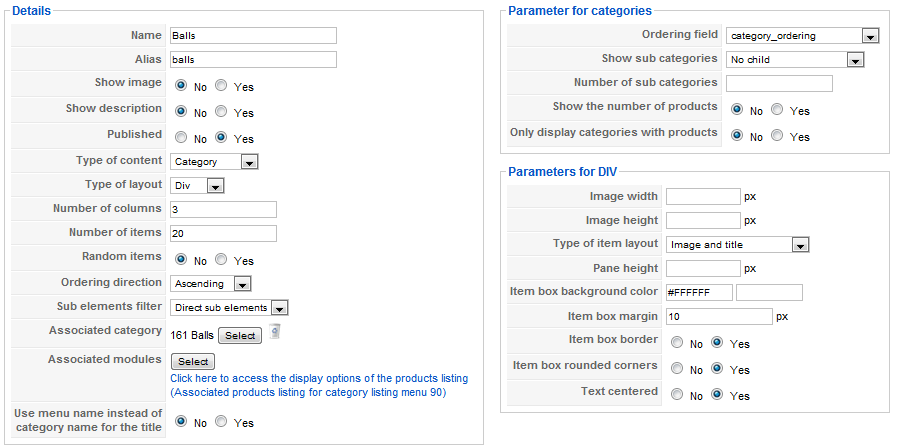897x445 pixels.
Task: Set Published to No
Action: [181, 138]
